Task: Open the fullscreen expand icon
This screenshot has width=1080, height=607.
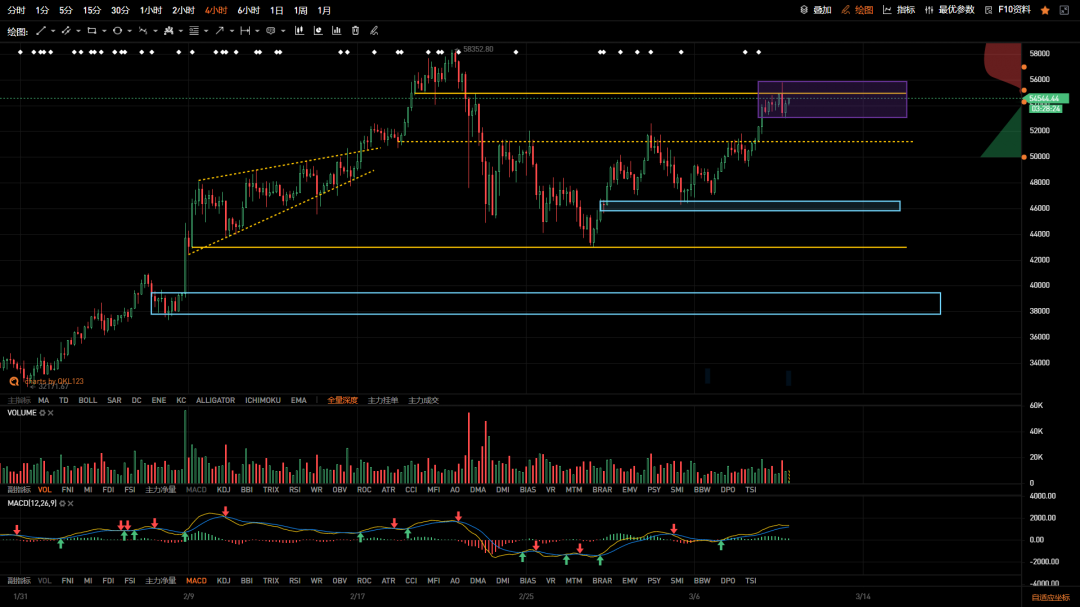Action: [x=1065, y=10]
